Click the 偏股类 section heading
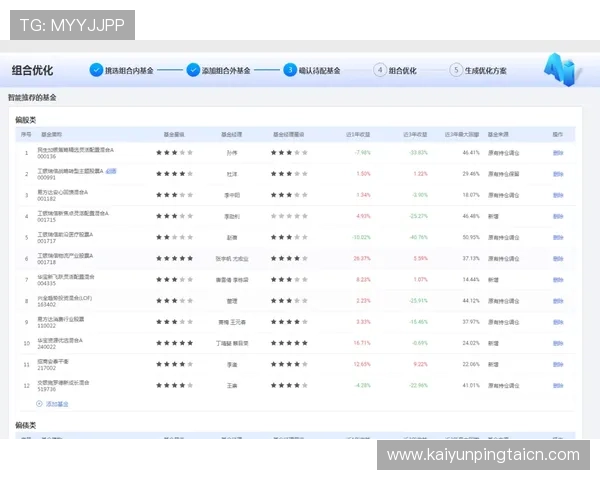Image resolution: width=600 pixels, height=480 pixels. 26,120
